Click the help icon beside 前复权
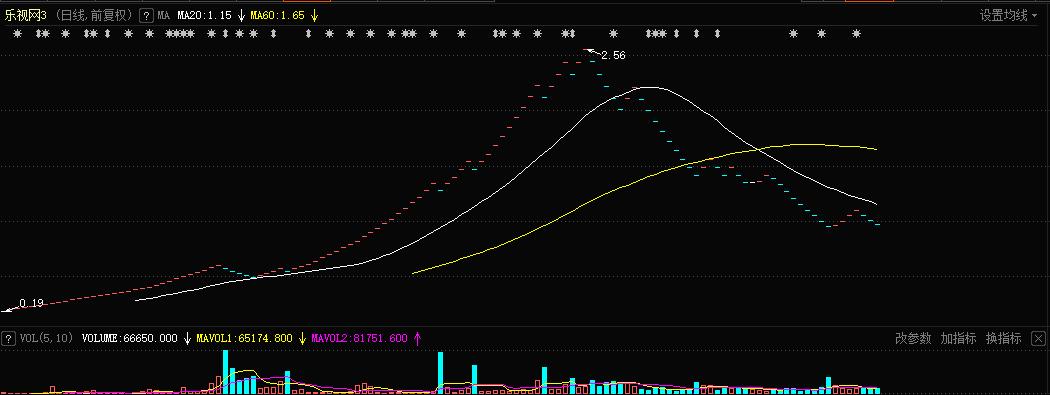1050x395 pixels. (147, 15)
